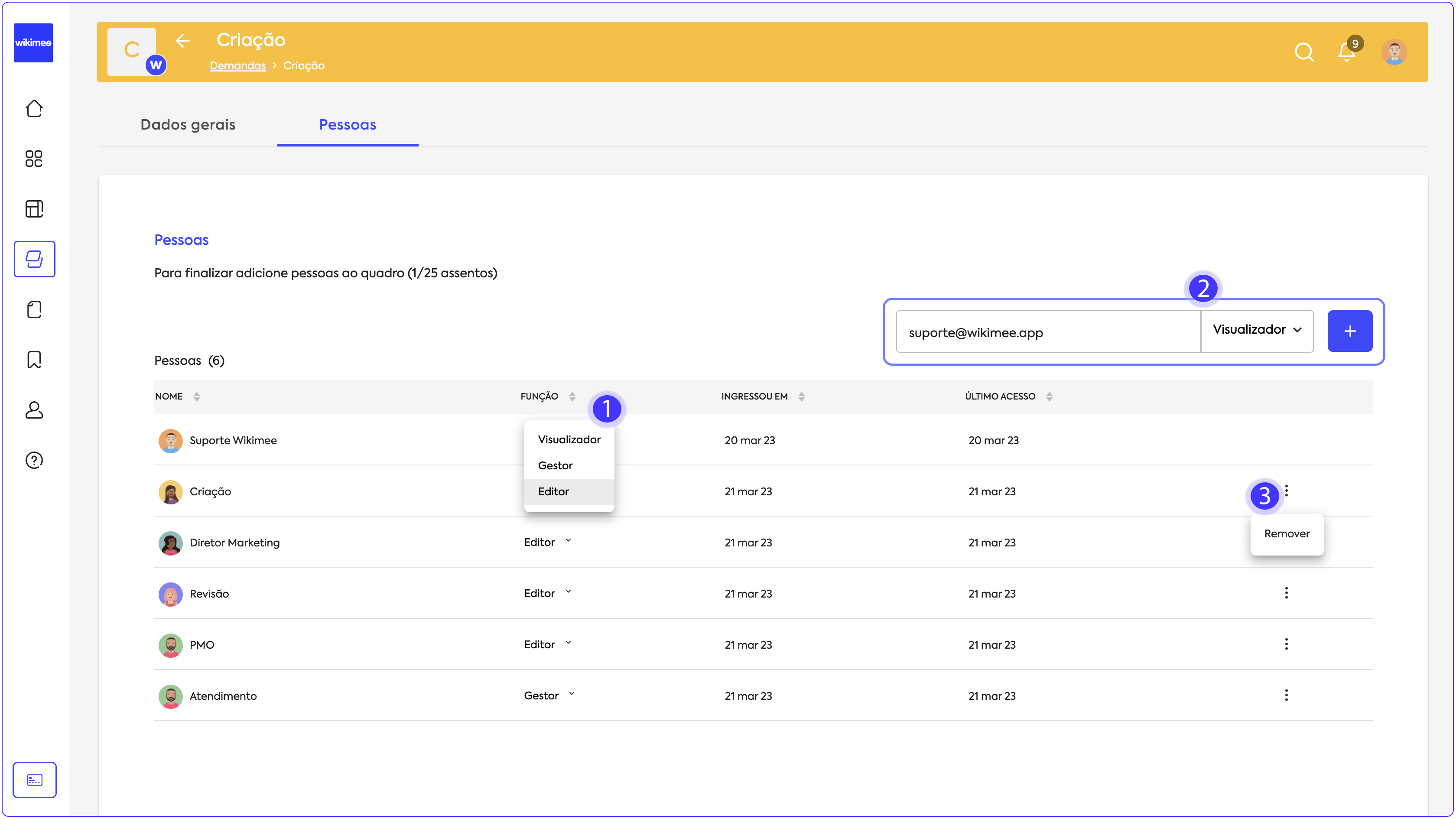The height and width of the screenshot is (819, 1456).
Task: Click the bookmark icon in sidebar
Action: (34, 360)
